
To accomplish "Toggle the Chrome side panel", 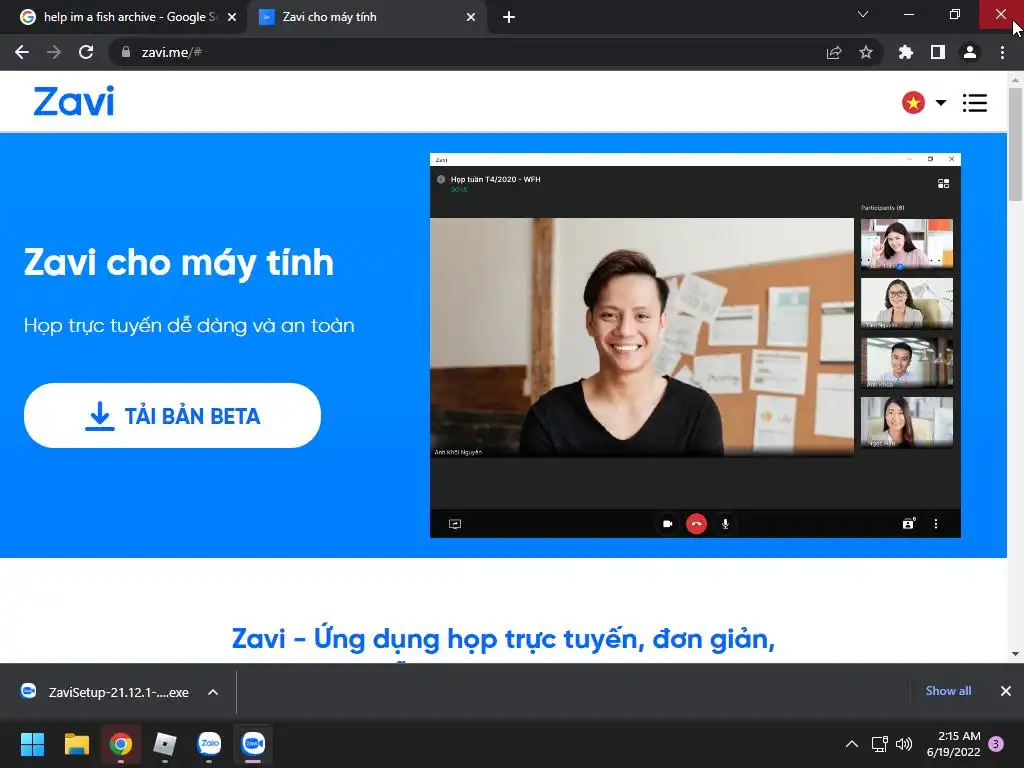I will click(x=938, y=52).
